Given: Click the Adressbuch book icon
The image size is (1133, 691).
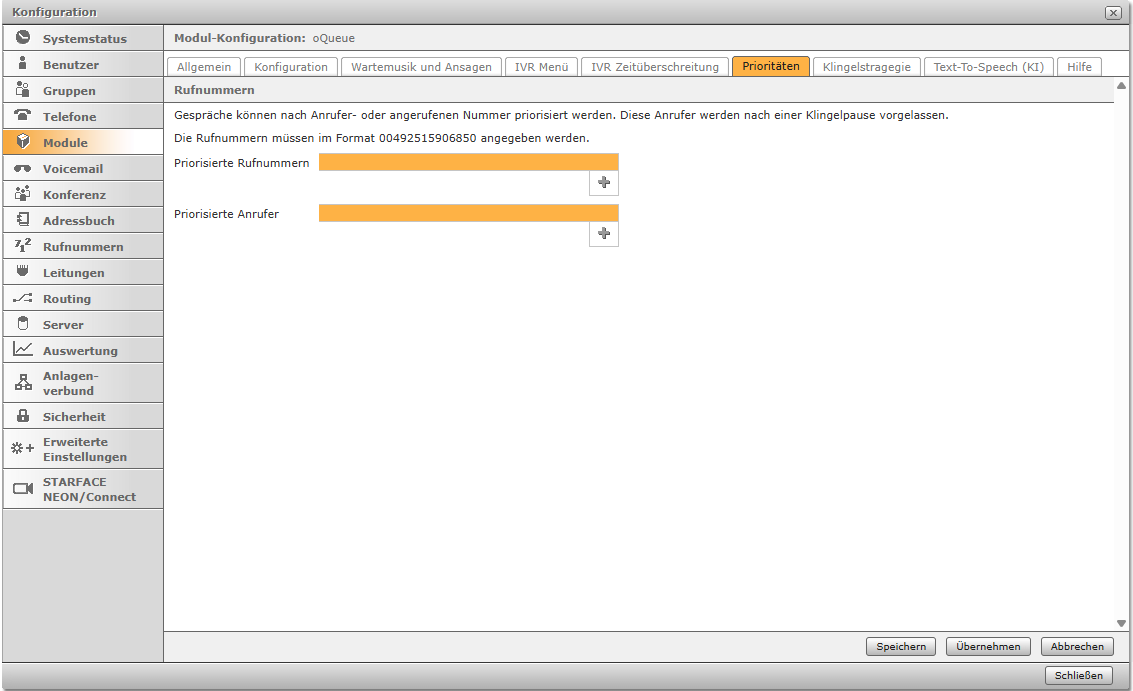Looking at the screenshot, I should (23, 220).
